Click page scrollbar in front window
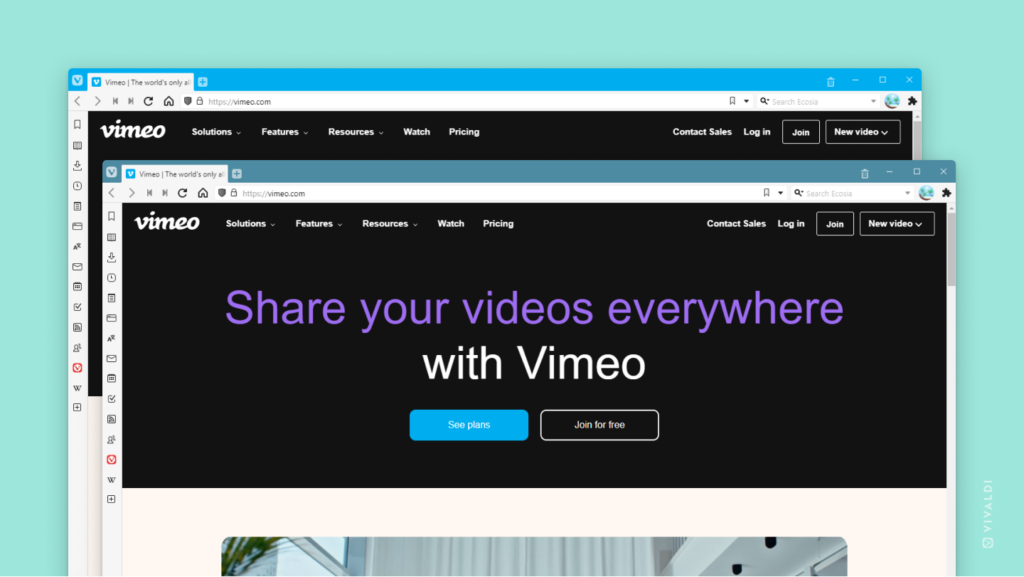Screen dimensions: 1024x577 [951, 248]
